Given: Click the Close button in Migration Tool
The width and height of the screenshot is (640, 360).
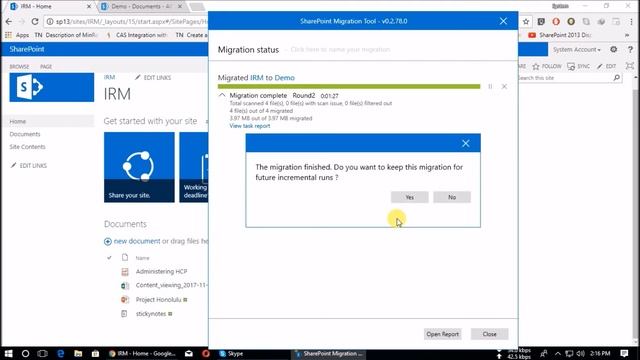Looking at the screenshot, I should pos(489,334).
